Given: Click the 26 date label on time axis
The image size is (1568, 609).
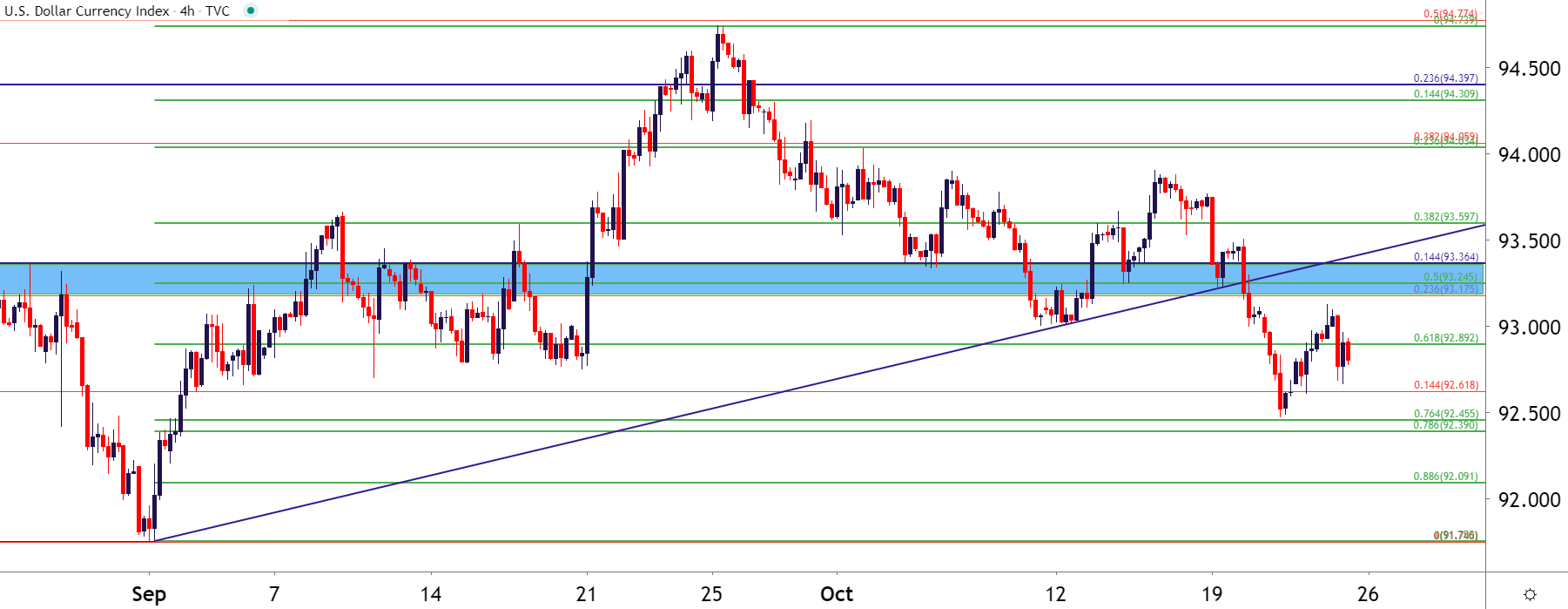Looking at the screenshot, I should pyautogui.click(x=1368, y=594).
